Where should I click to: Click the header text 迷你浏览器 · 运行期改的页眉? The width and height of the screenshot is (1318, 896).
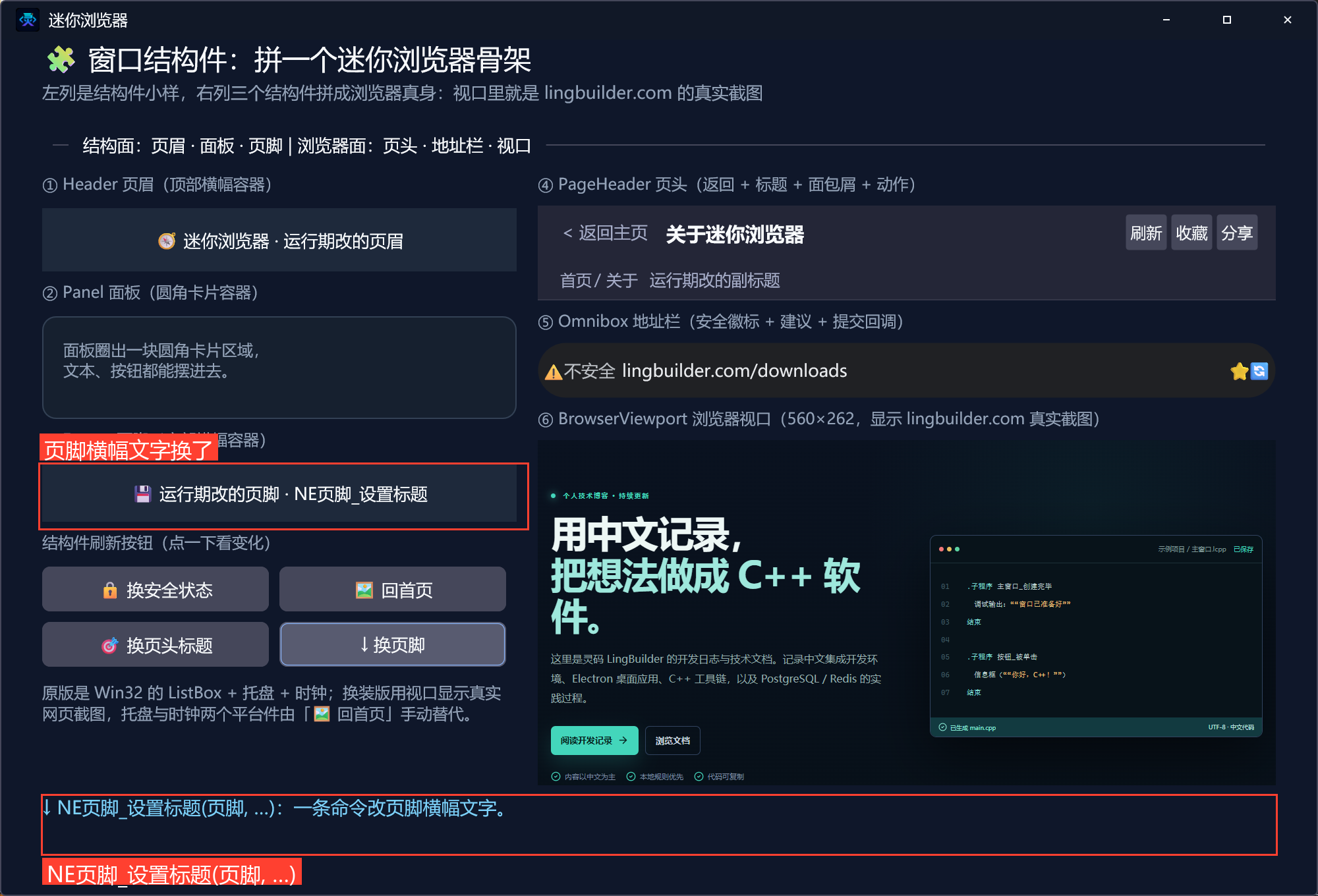(x=293, y=241)
